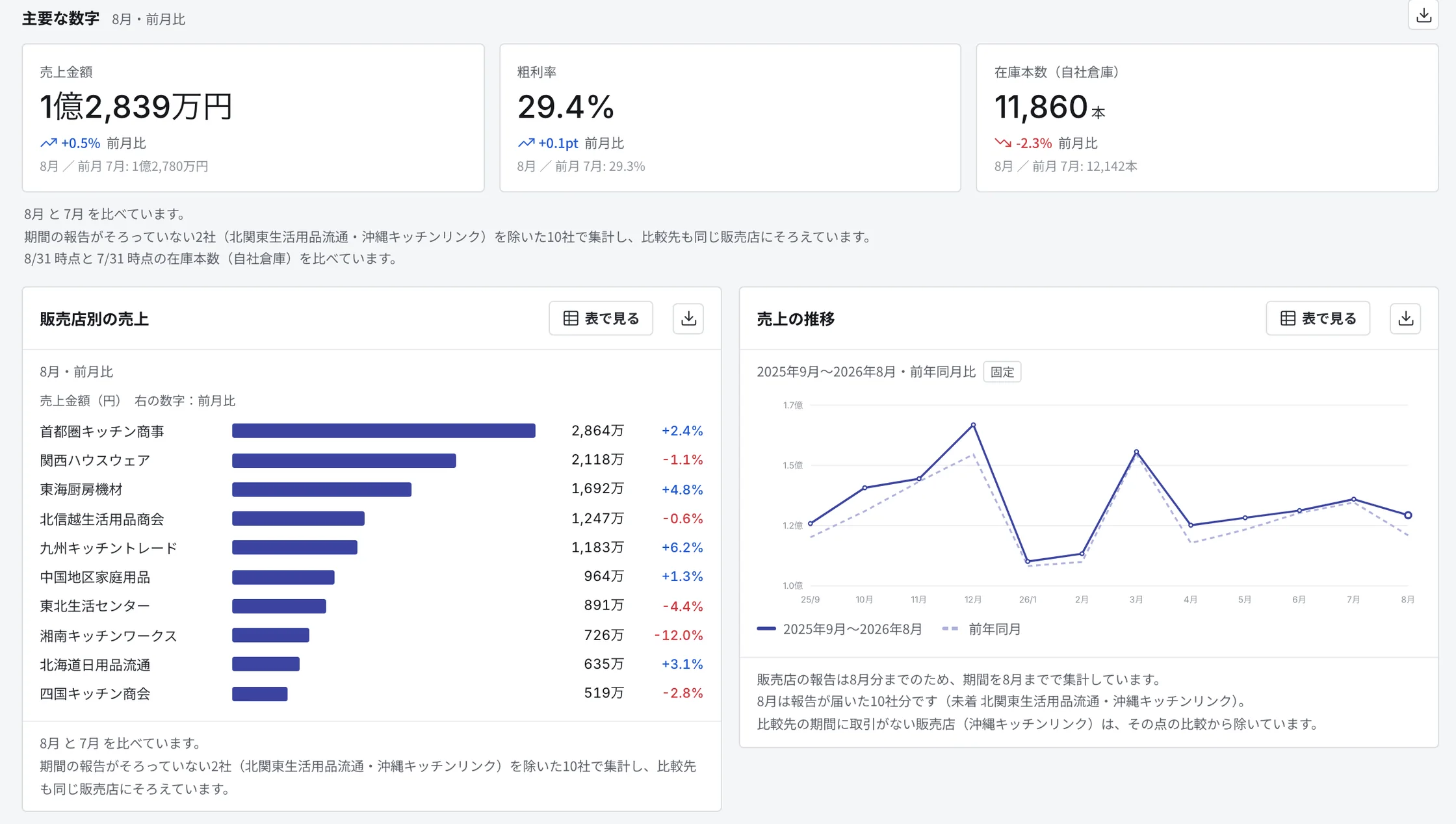Click the 12月 x-axis label

(x=973, y=599)
